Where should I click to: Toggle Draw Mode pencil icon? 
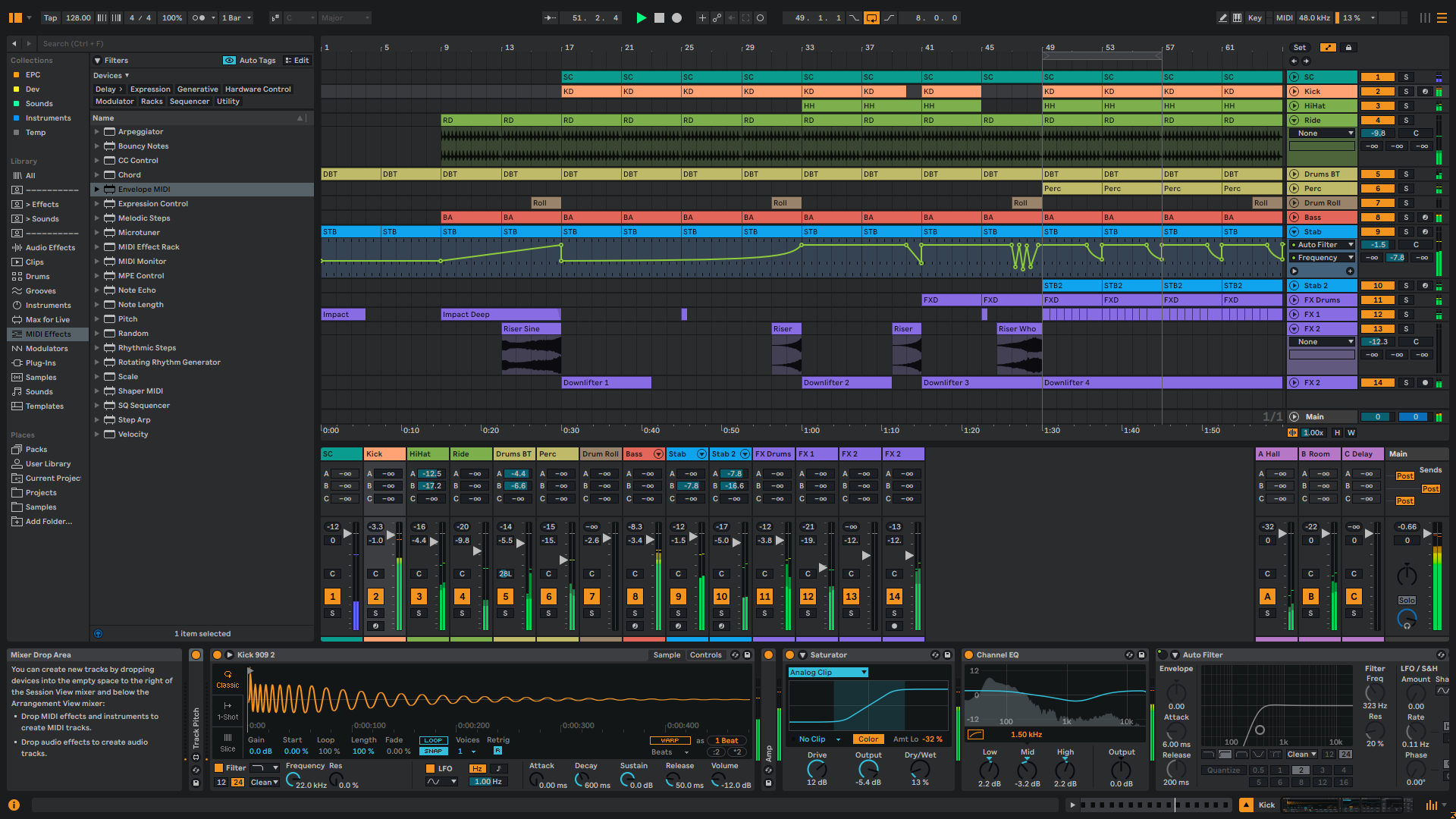point(1222,17)
